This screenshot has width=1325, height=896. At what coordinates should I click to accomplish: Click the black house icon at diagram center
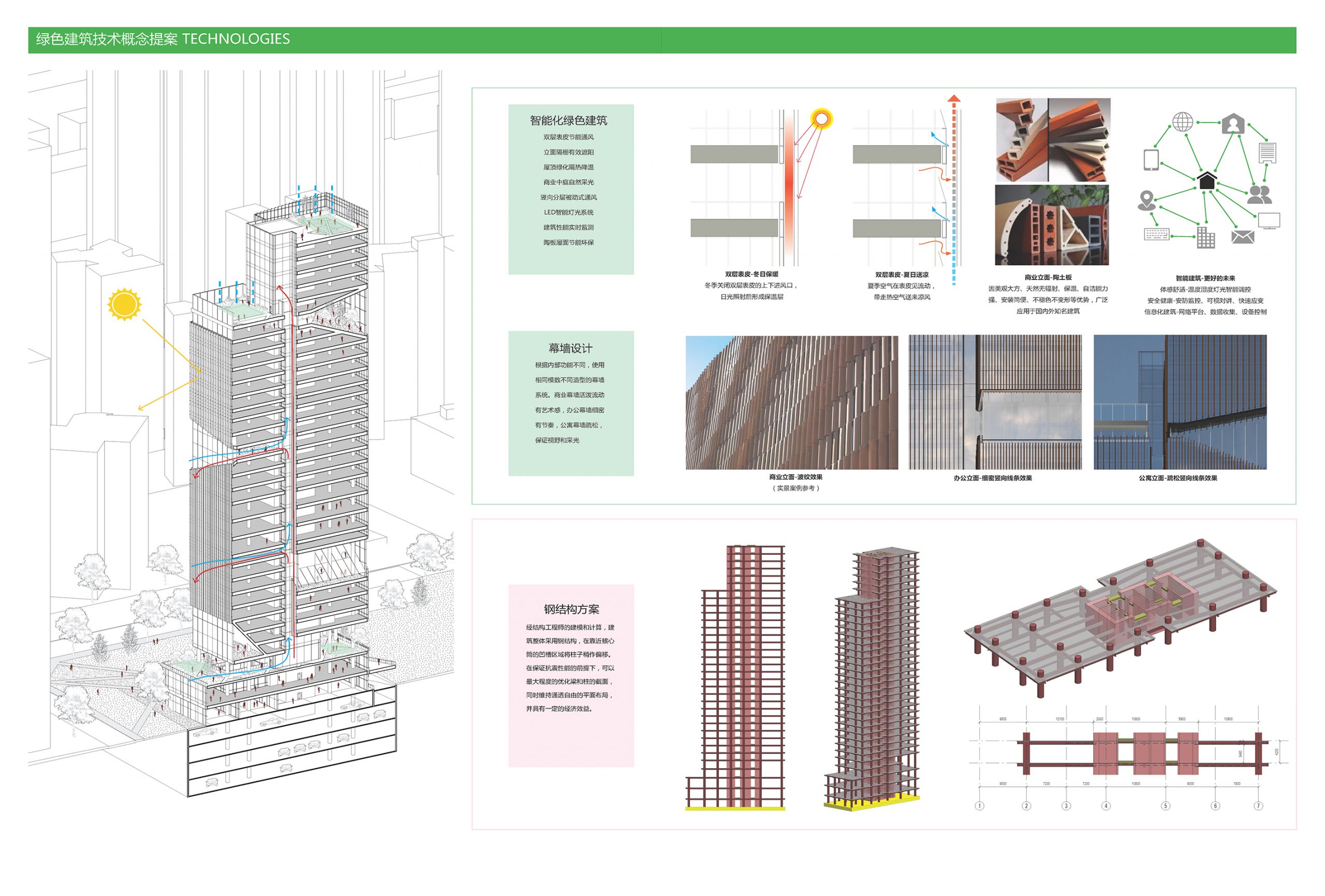point(1206,181)
